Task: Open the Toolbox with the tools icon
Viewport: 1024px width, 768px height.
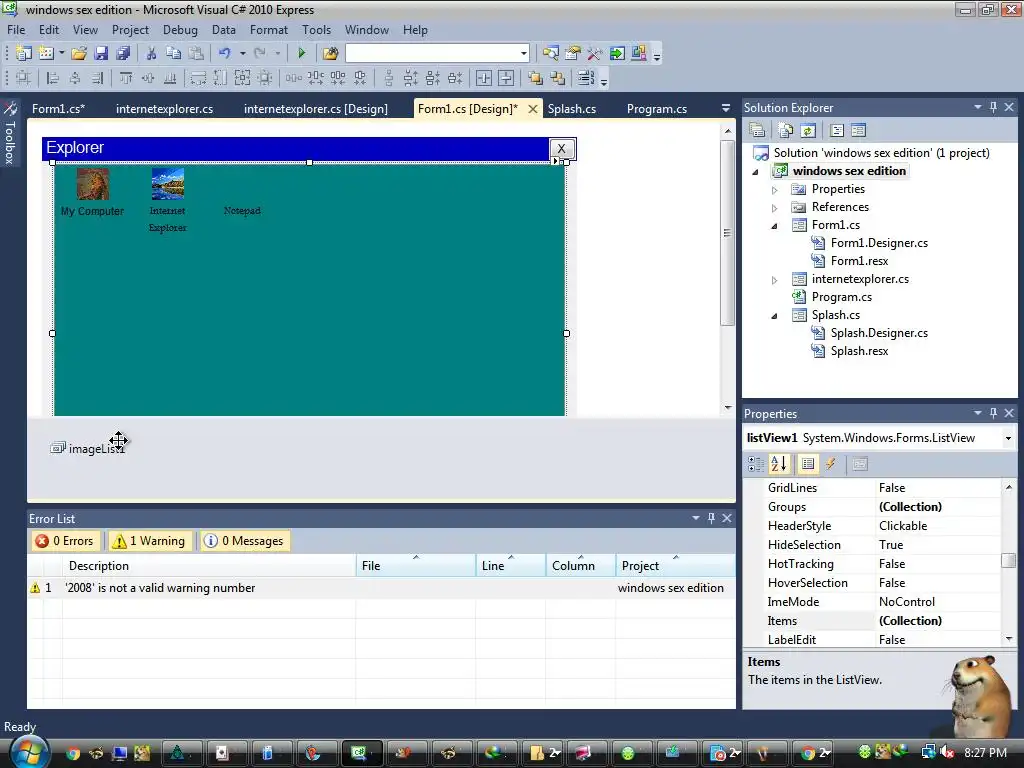Action: [x=594, y=54]
